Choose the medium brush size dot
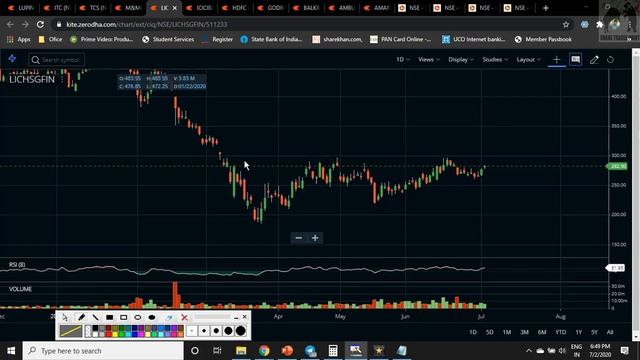The width and height of the screenshot is (640, 360). click(x=216, y=331)
